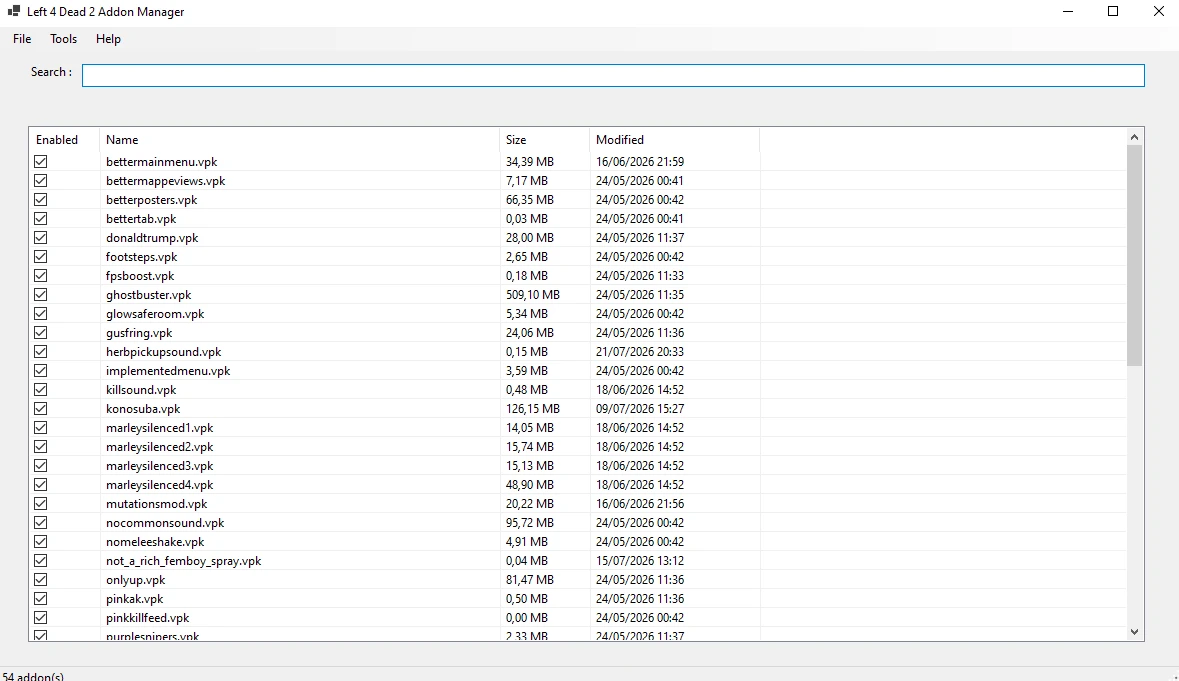Select the not_a_rich_femboy_spray.vpk file name

(x=183, y=561)
